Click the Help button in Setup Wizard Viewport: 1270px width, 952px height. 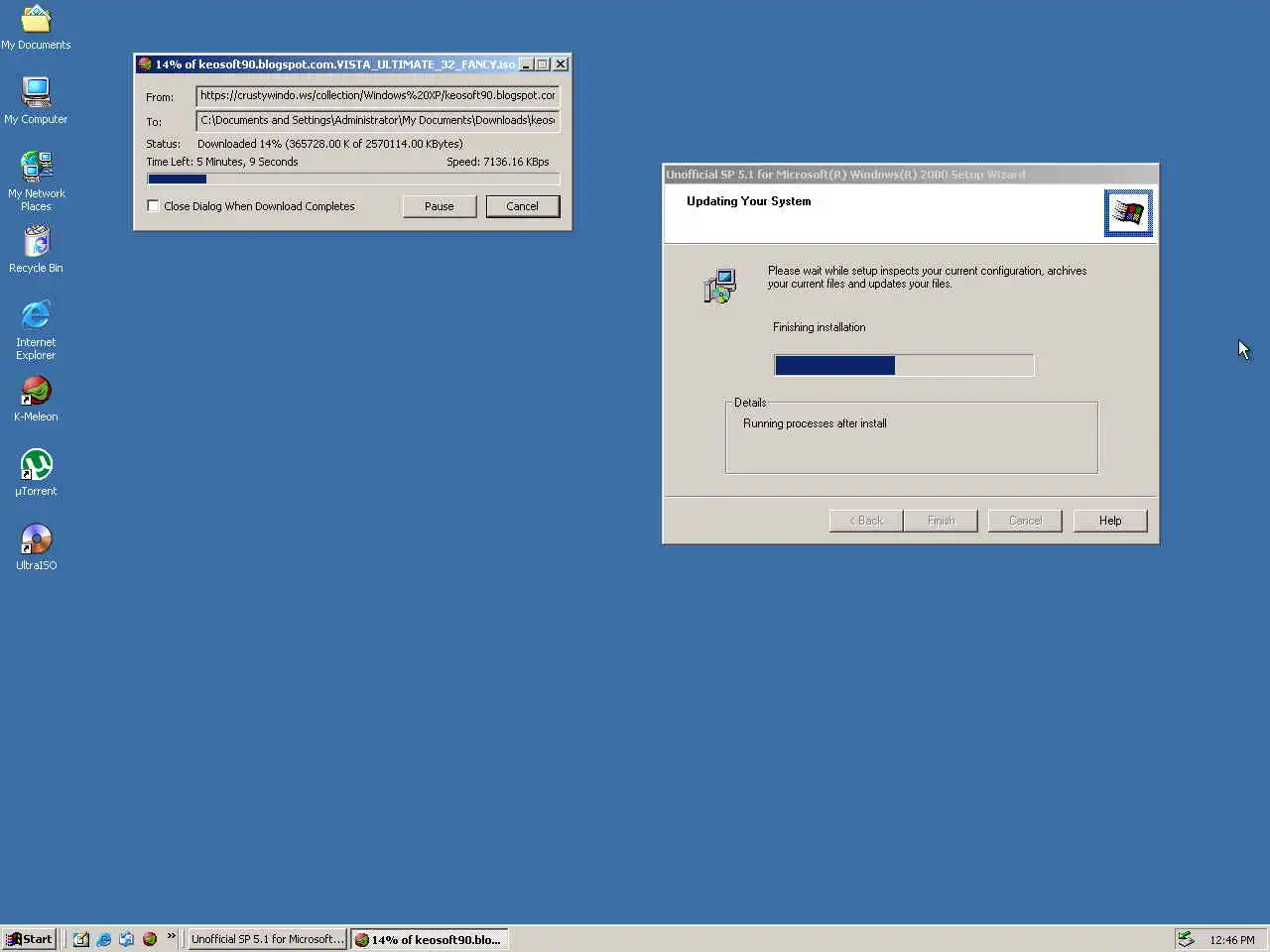click(1110, 521)
